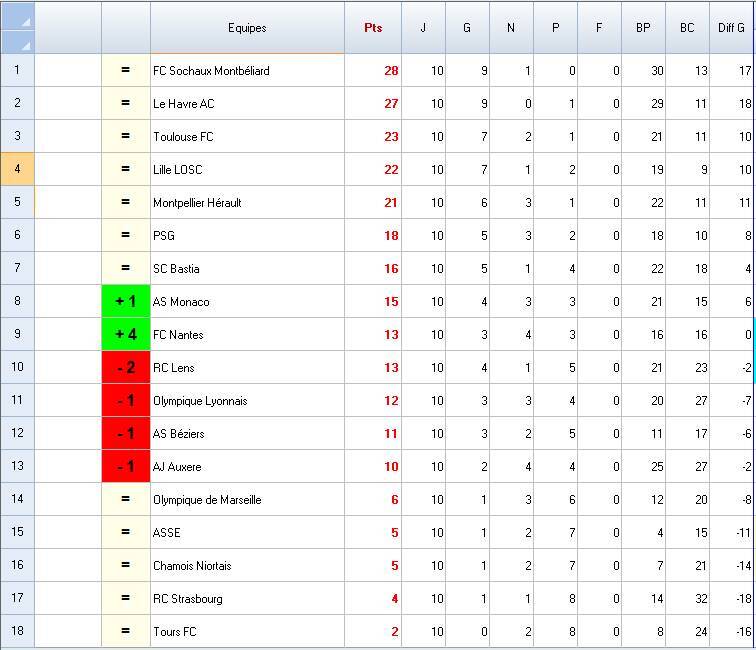Click the red -2 indicator for RC Lens
Image resolution: width=756 pixels, height=650 pixels.
(126, 368)
